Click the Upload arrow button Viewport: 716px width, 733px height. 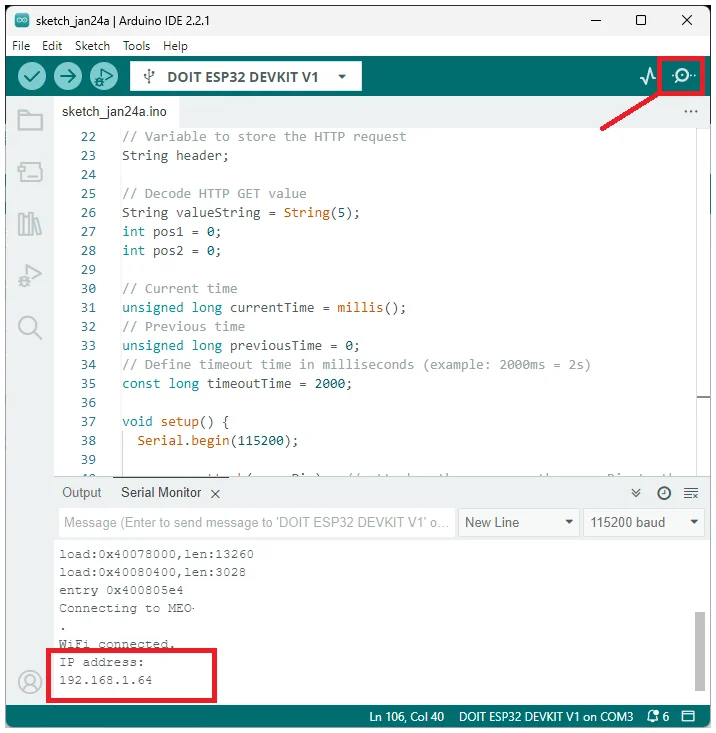click(x=68, y=76)
